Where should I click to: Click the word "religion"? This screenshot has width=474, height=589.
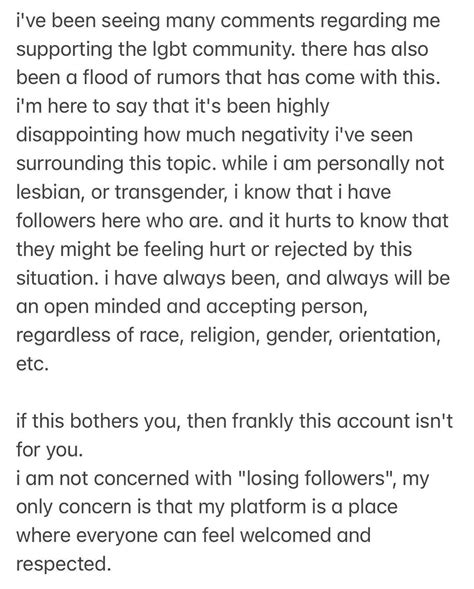click(225, 336)
